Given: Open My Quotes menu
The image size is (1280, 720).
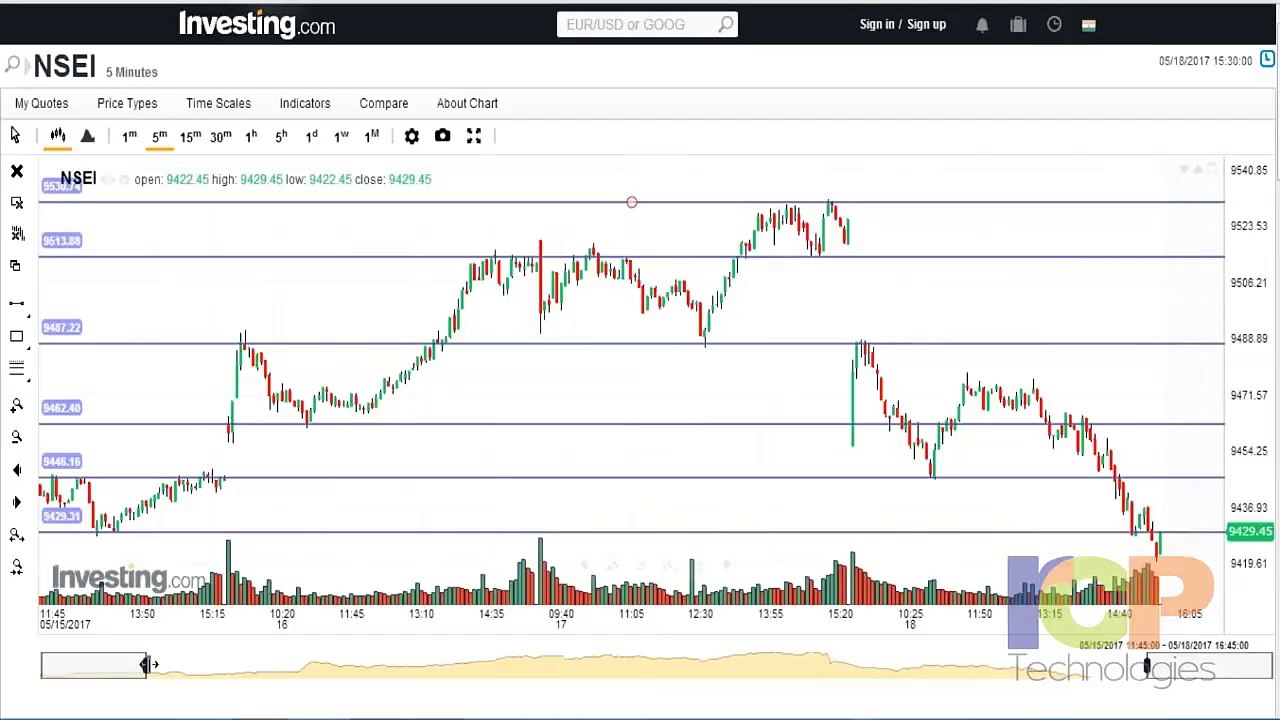Looking at the screenshot, I should click(x=41, y=103).
